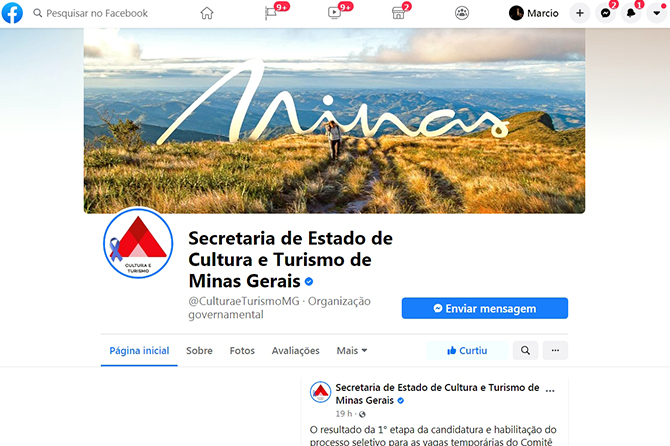Viewport: 670px width, 446px height.
Task: Click the plus Create button
Action: coord(580,13)
